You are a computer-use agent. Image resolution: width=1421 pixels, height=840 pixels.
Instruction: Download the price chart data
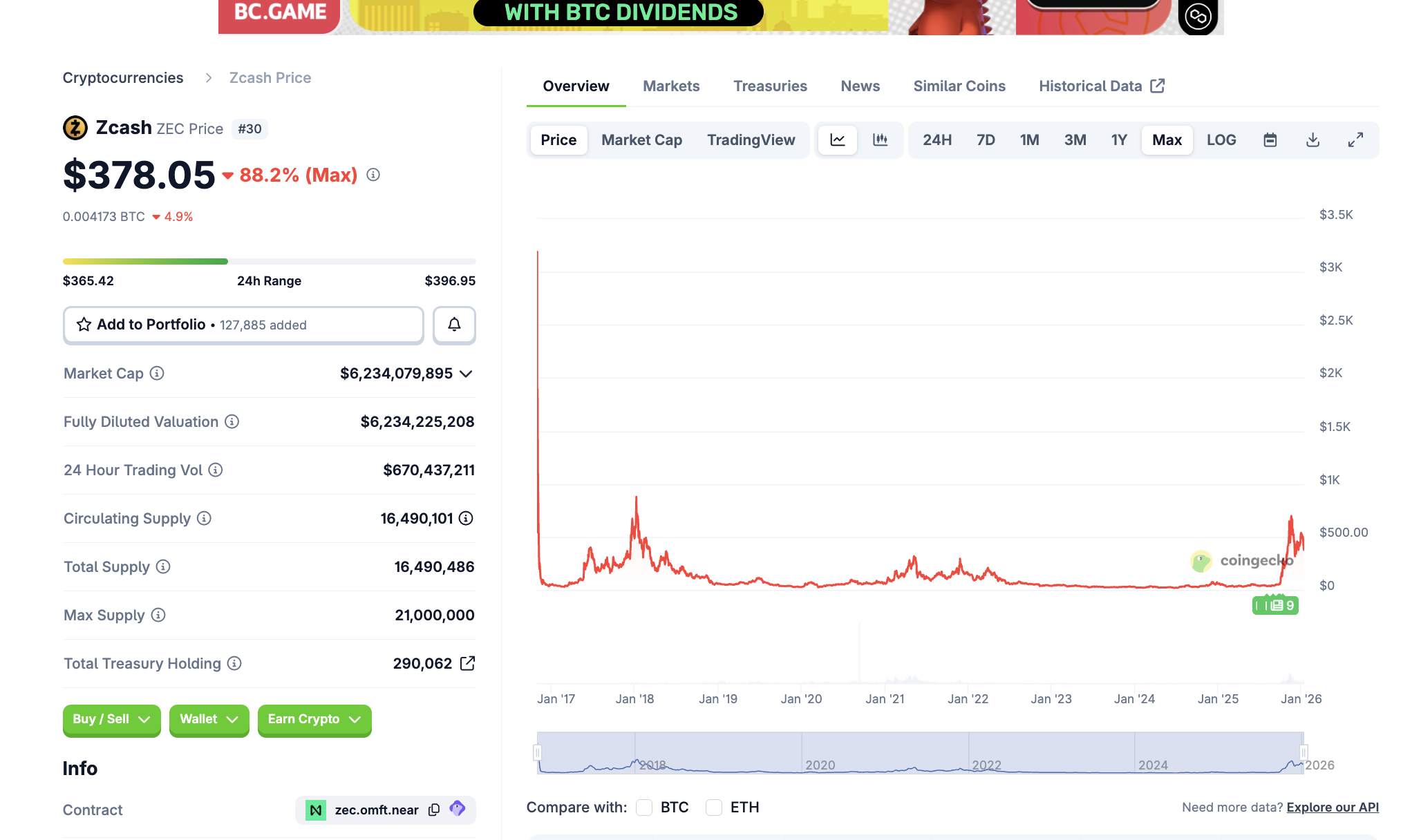tap(1312, 140)
